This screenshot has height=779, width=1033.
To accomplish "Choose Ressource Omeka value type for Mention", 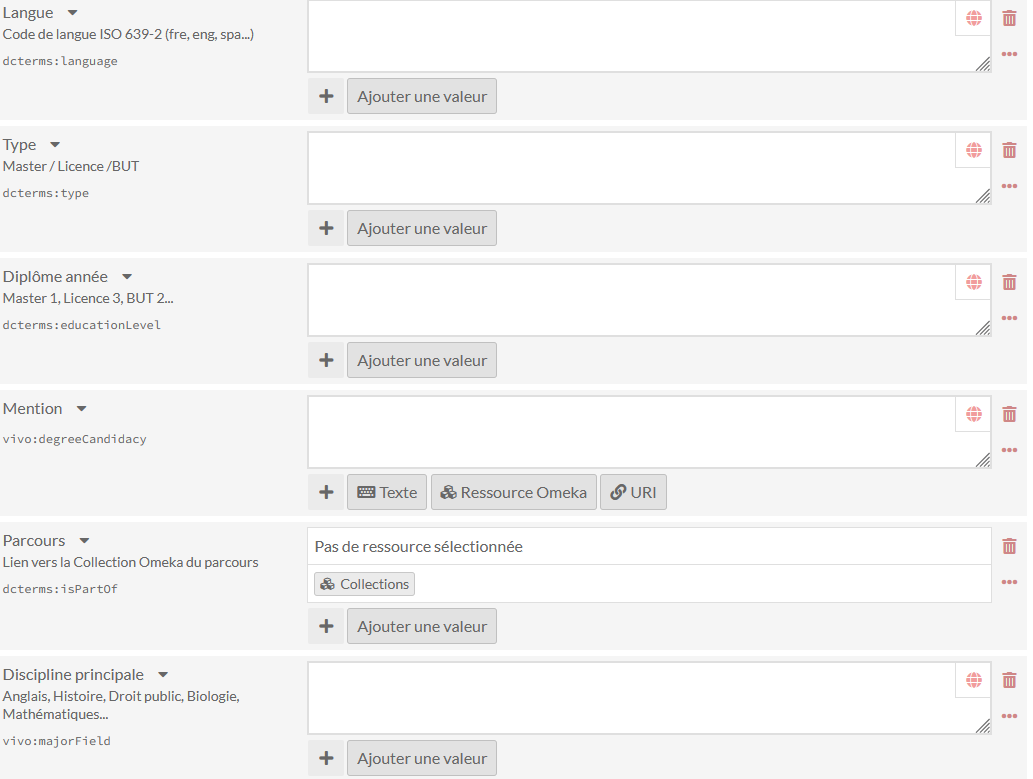I will tap(513, 492).
